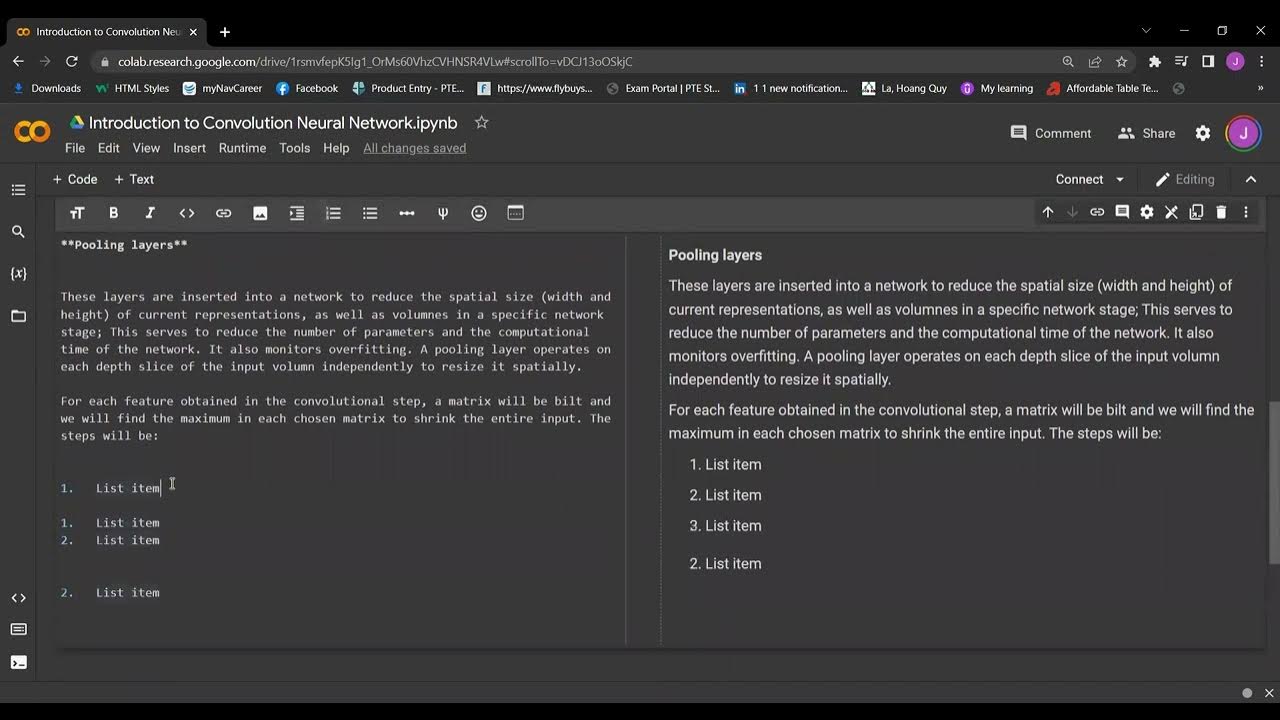1280x720 pixels.
Task: Apply bold formatting to text cell
Action: coord(113,213)
